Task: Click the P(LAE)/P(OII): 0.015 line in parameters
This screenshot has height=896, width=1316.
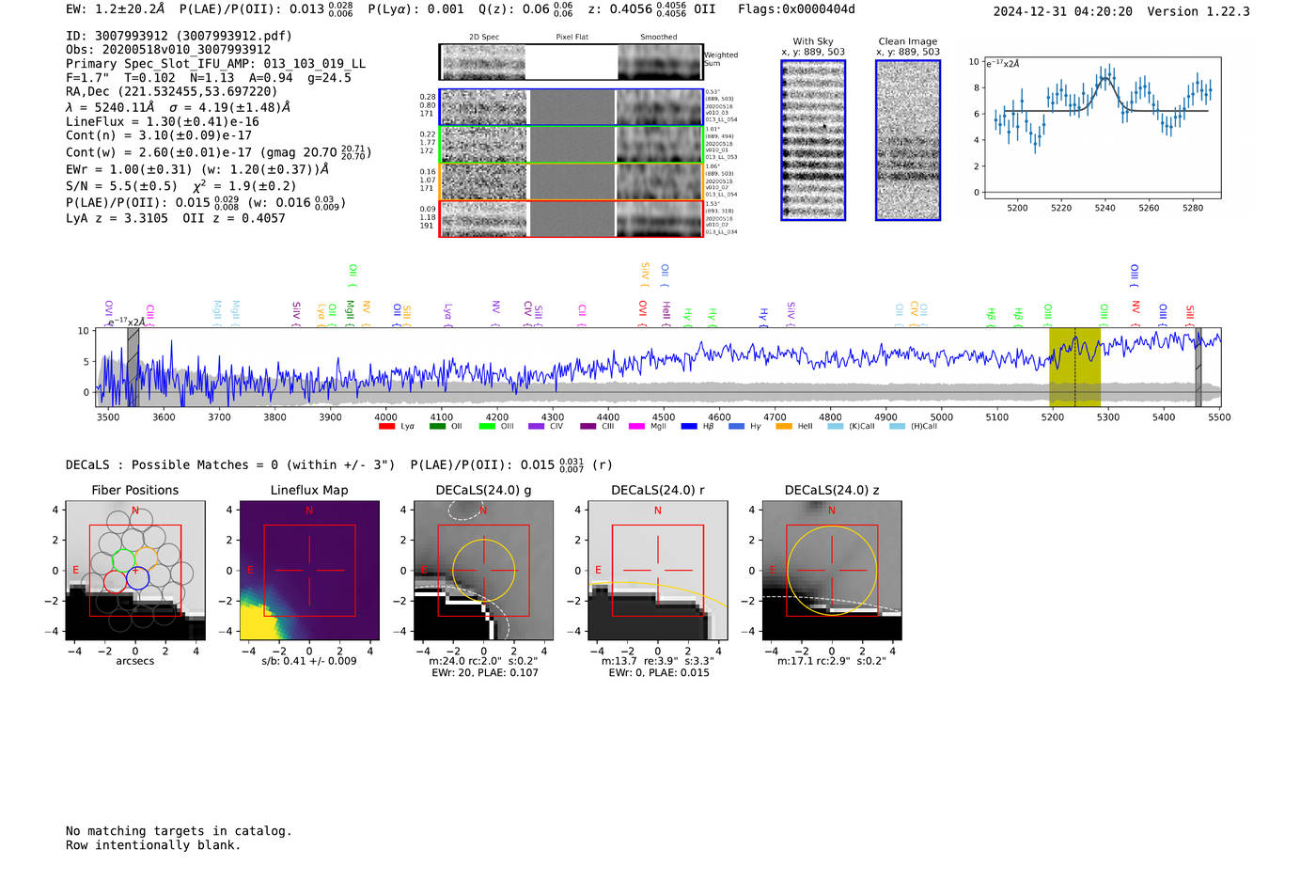Action: (206, 202)
